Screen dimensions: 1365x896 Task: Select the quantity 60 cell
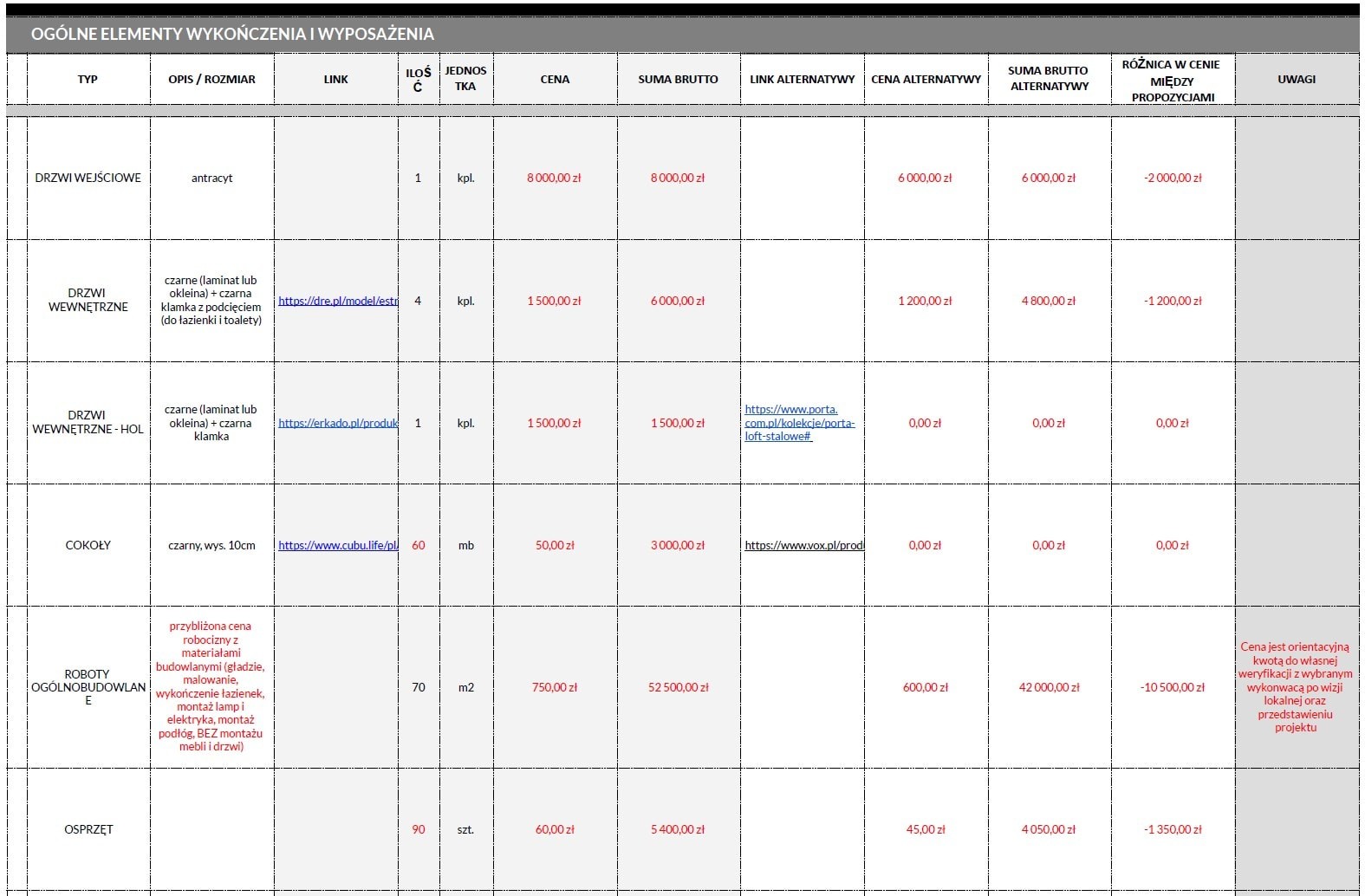[x=419, y=545]
